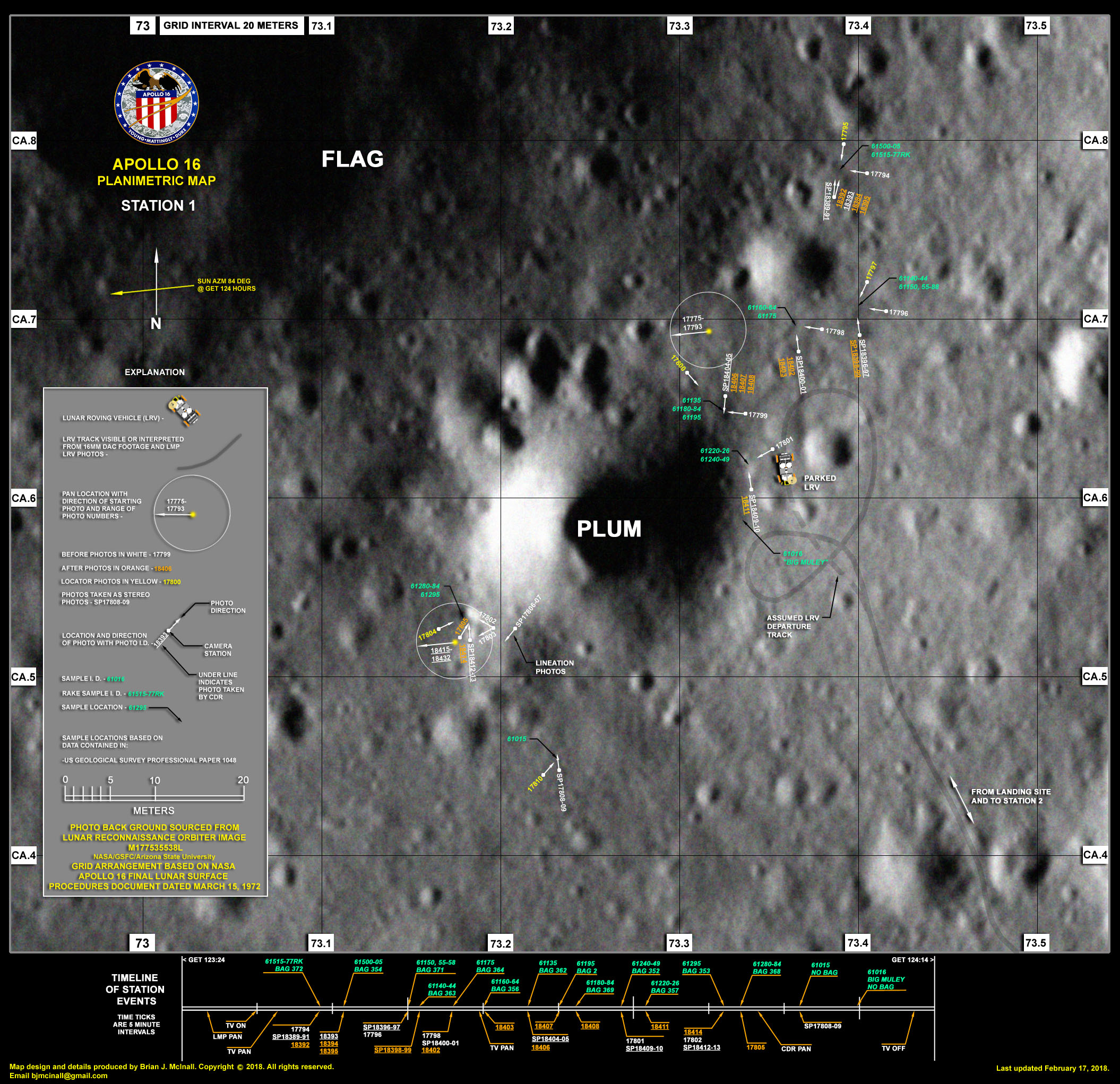Click the left grid label CA.6
1120x1084 pixels.
pos(23,498)
